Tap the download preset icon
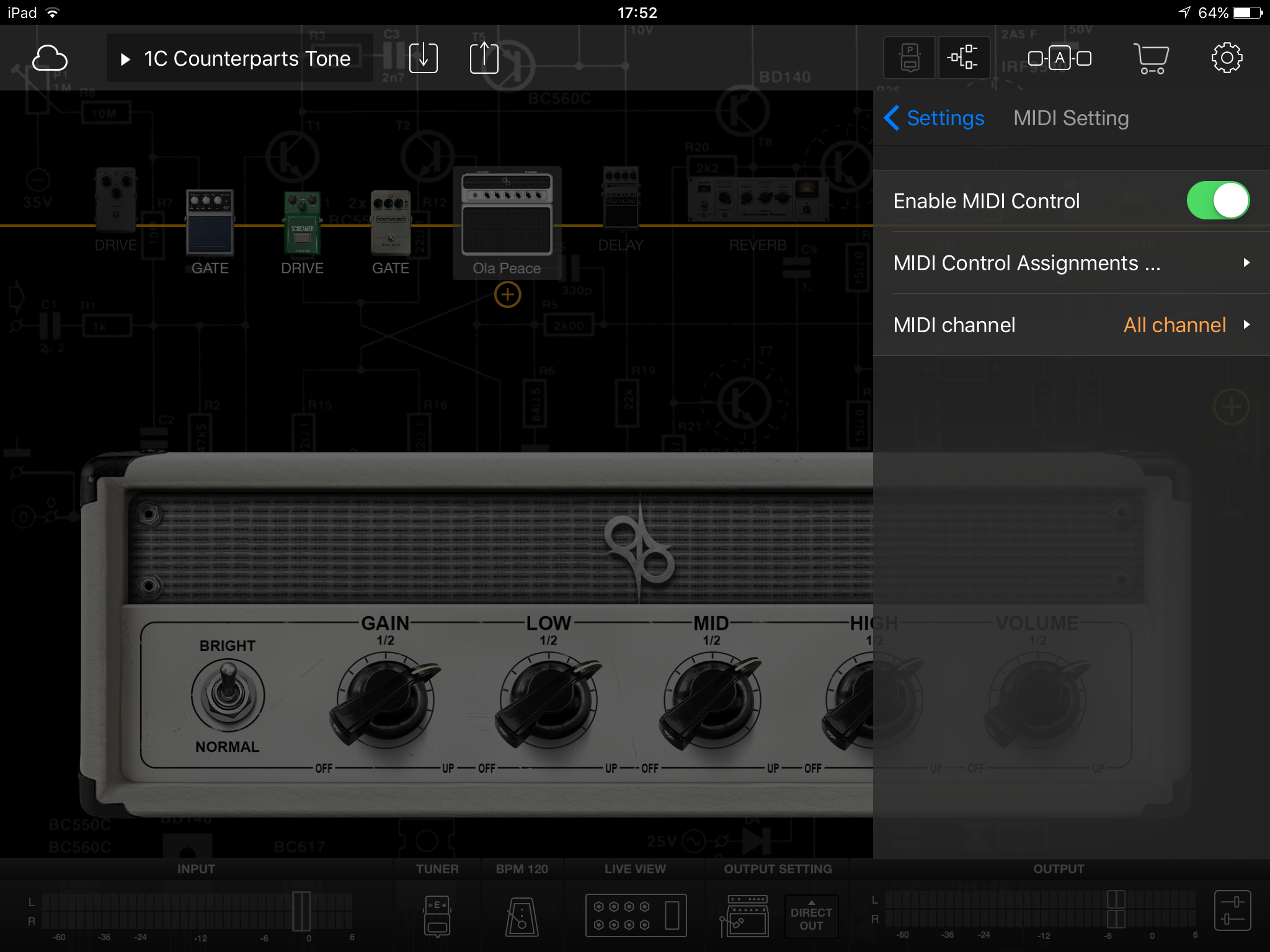Viewport: 1270px width, 952px height. click(424, 58)
